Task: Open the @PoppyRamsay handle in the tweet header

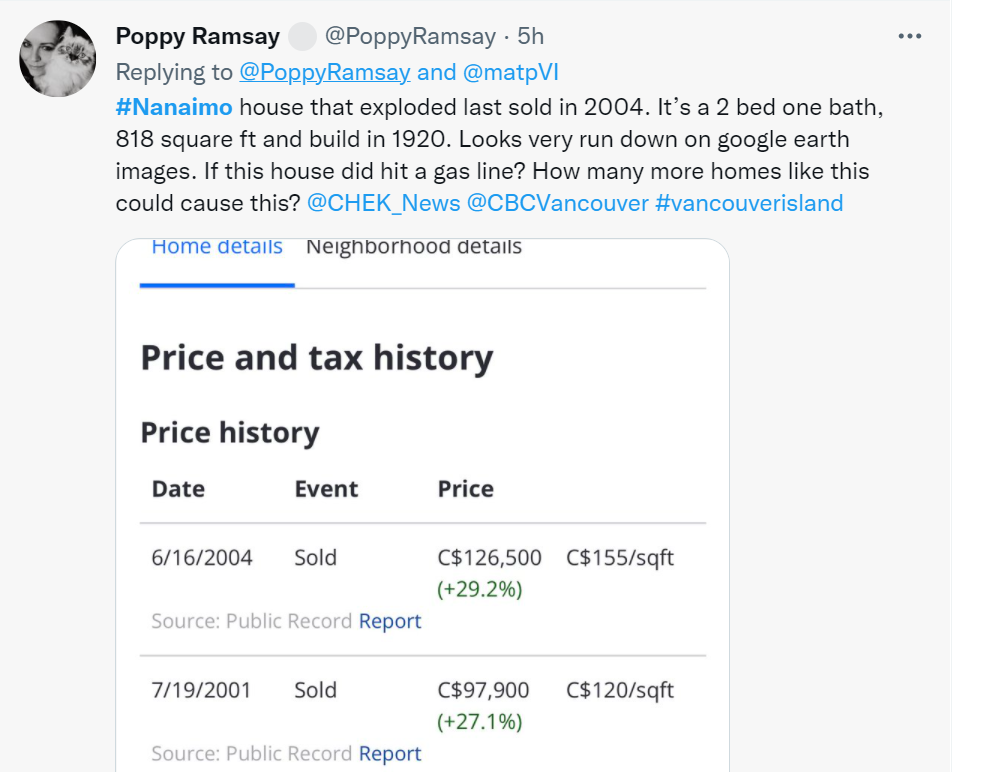Action: coord(410,37)
